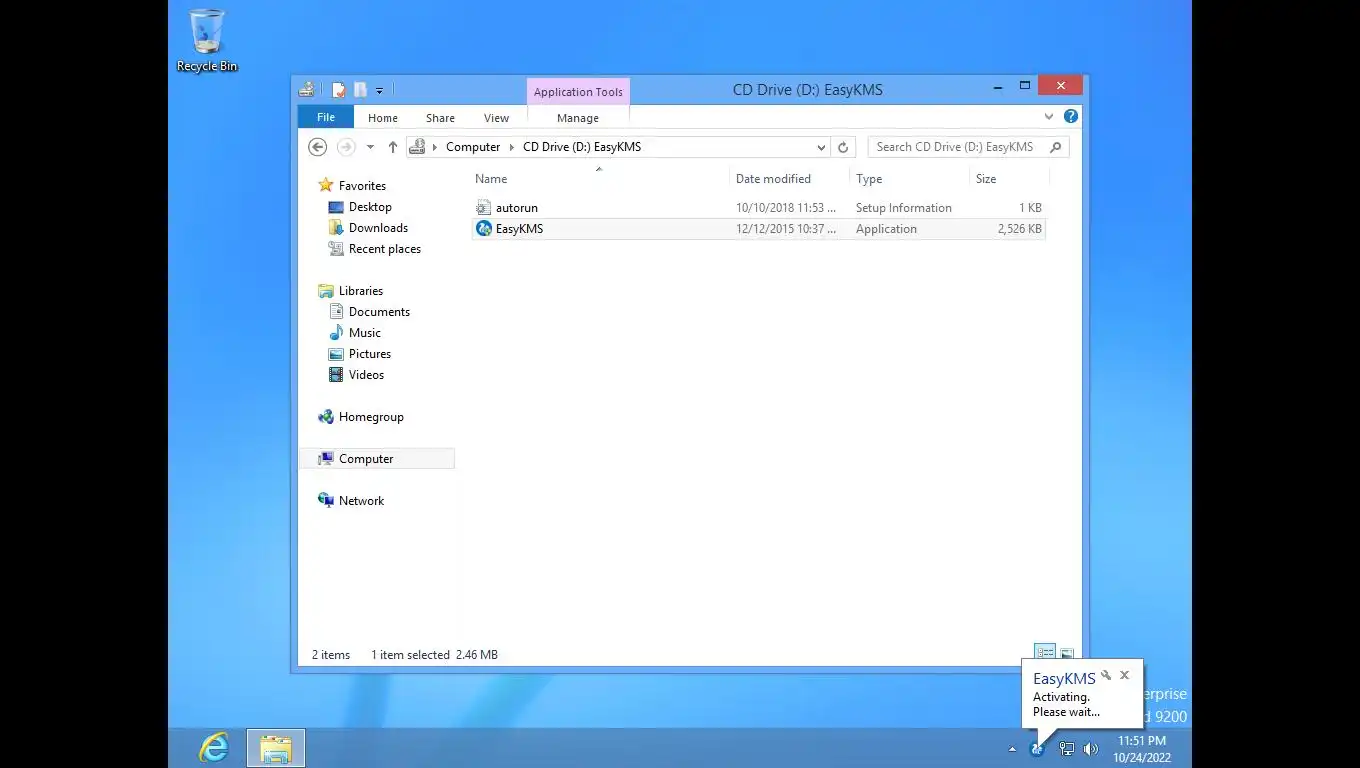
Task: Open Explorer Help icon
Action: pos(1071,117)
